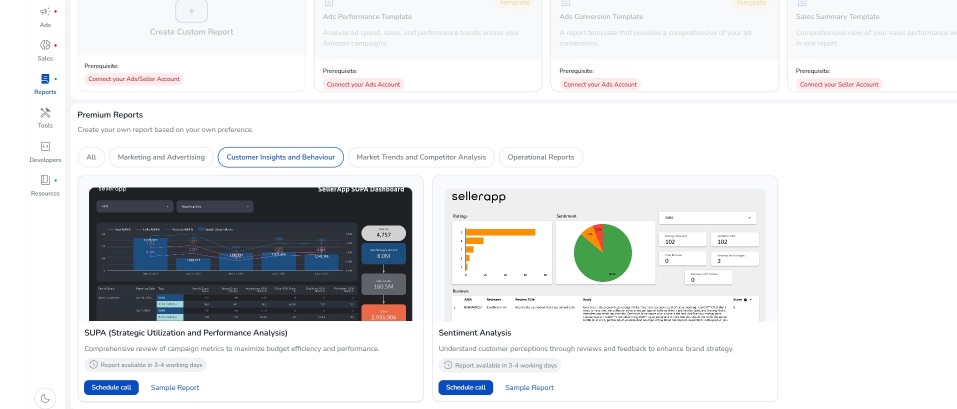This screenshot has height=409, width=957.
Task: Click Sales Summary Template title
Action: pos(837,16)
